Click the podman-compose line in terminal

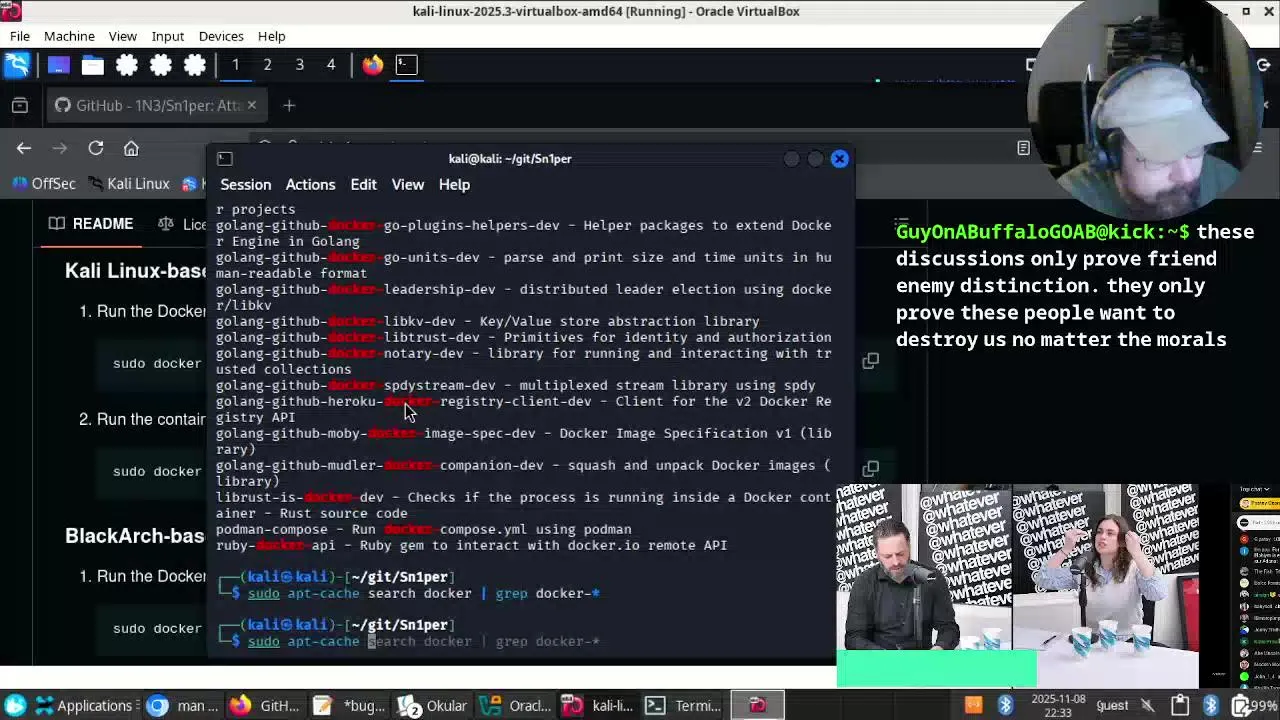(424, 529)
